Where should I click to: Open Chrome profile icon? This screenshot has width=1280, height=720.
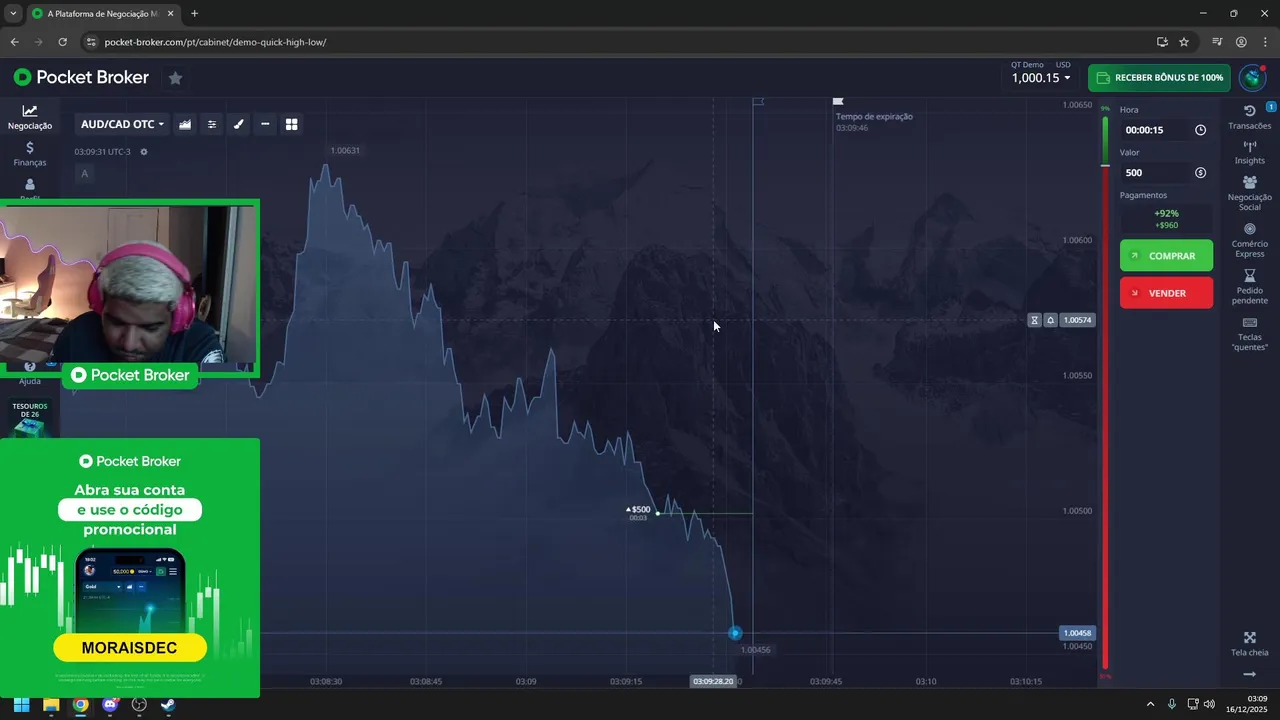pos(1241,42)
